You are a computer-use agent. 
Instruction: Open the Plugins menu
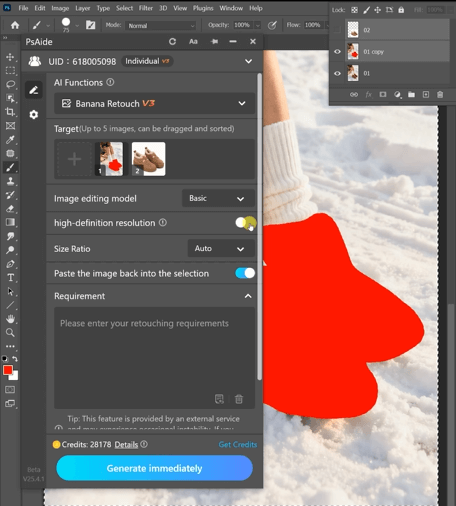click(203, 8)
